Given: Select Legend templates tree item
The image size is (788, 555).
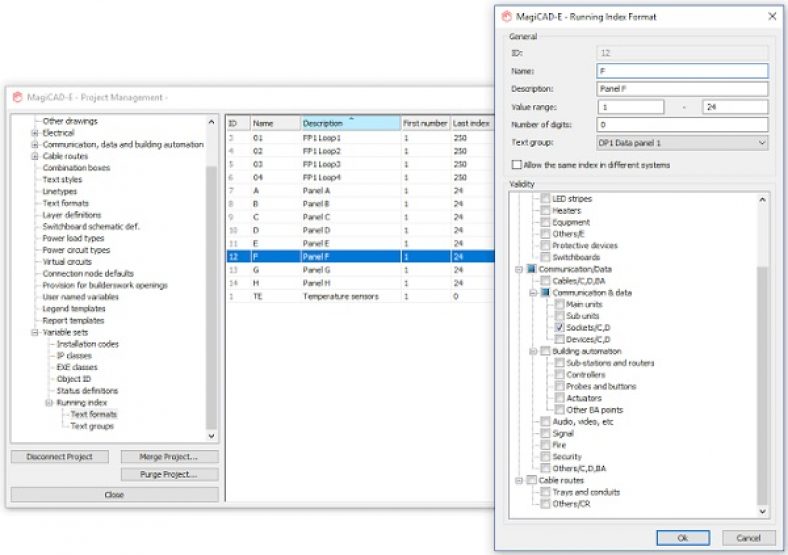Looking at the screenshot, I should [x=74, y=309].
